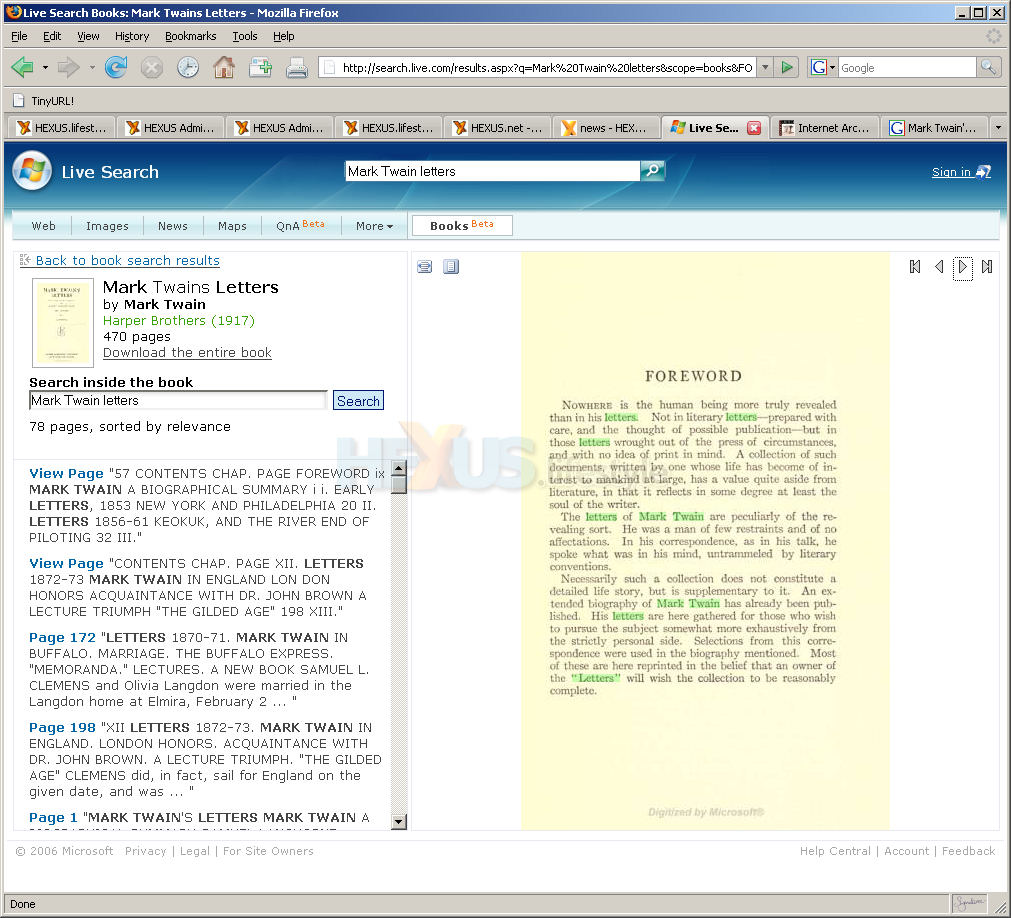Image resolution: width=1011 pixels, height=918 pixels.
Task: Click the book cover thumbnail
Action: coord(63,322)
